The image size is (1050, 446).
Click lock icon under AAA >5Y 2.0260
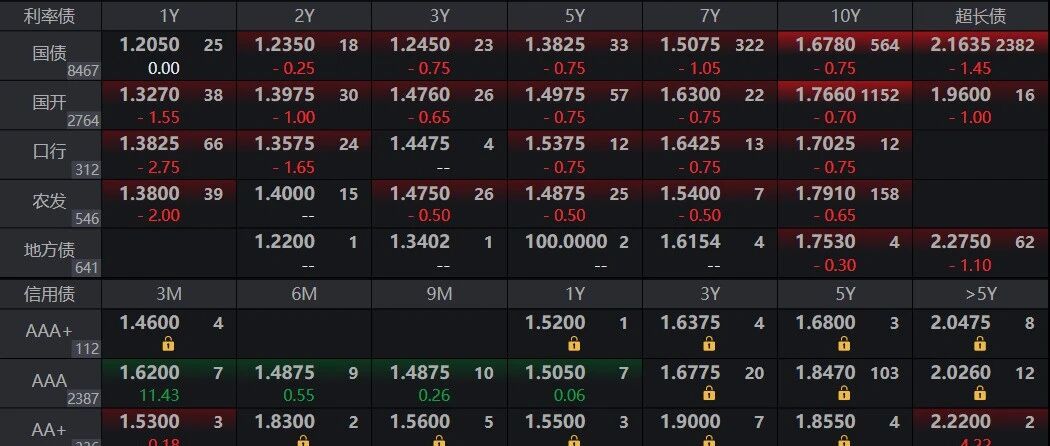click(x=980, y=394)
